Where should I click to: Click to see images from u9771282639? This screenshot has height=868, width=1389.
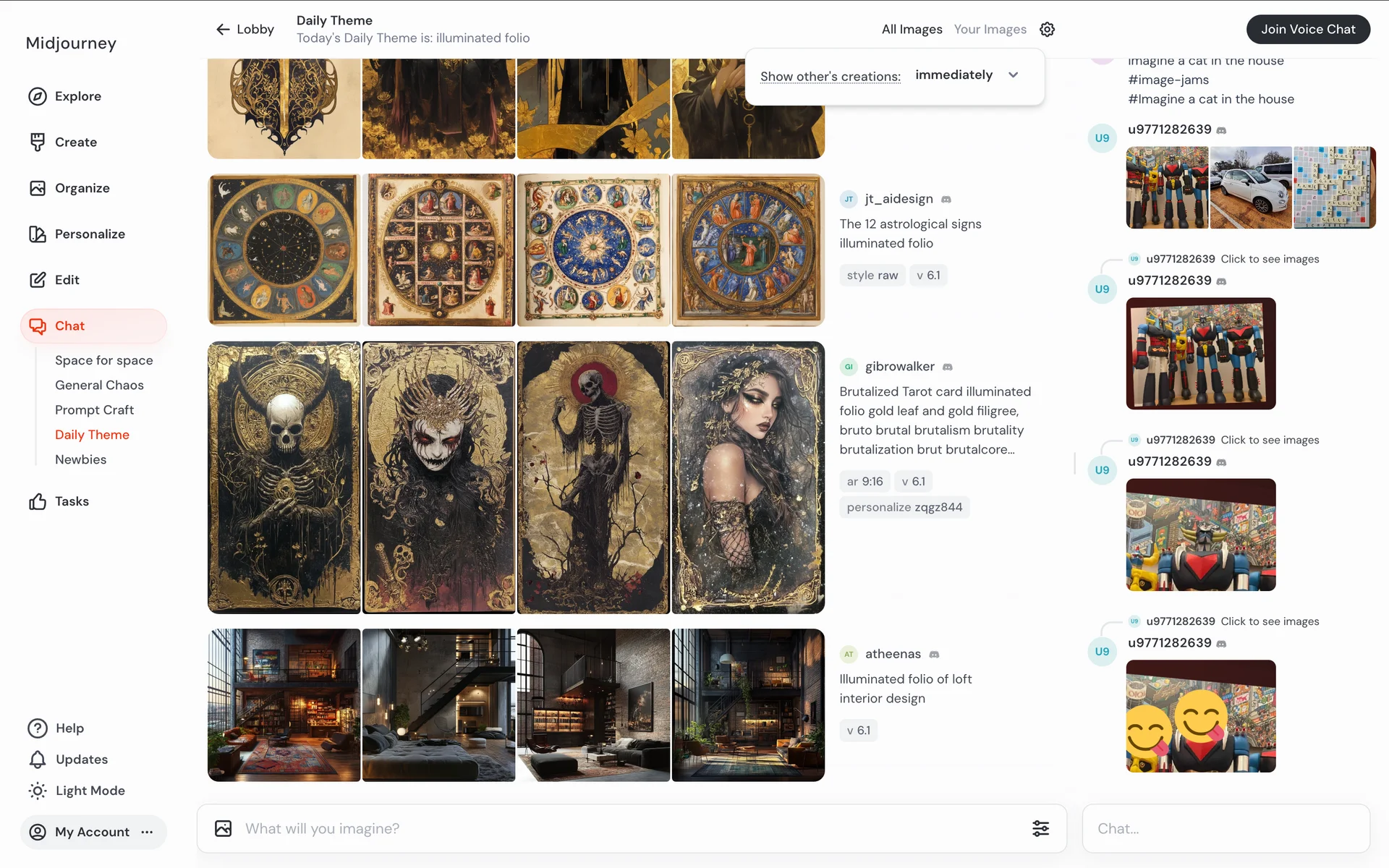pyautogui.click(x=1270, y=259)
